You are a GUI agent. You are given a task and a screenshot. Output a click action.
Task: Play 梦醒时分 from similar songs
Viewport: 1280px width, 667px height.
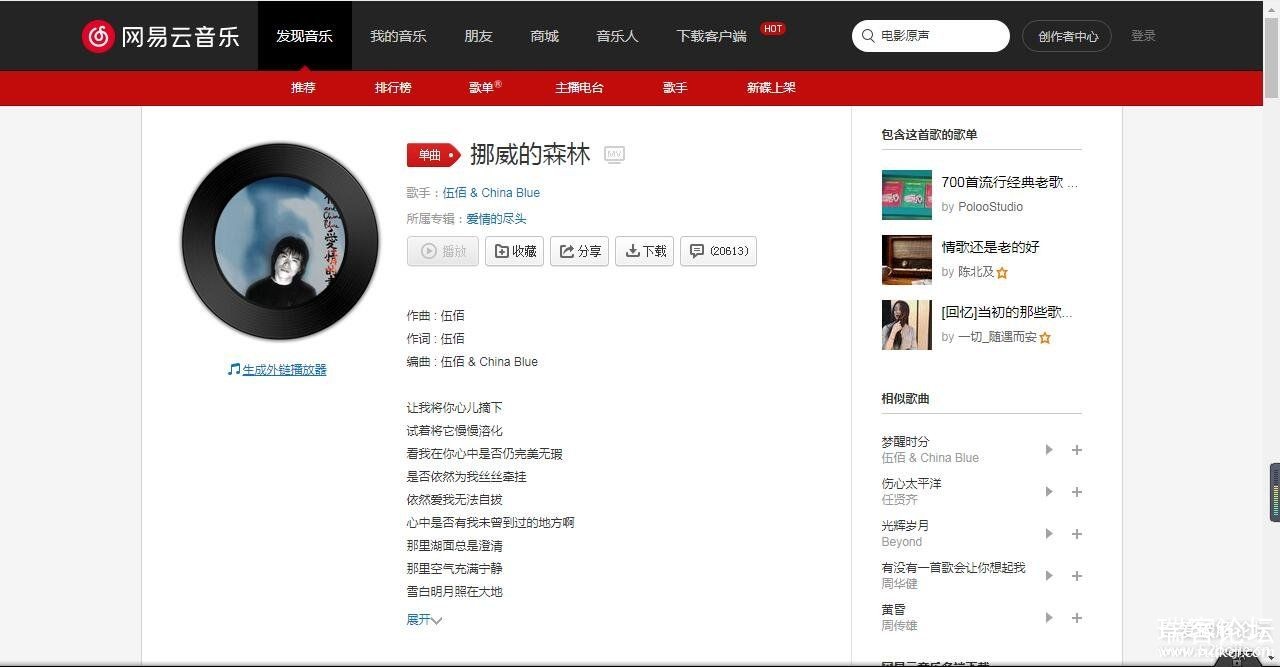pos(1049,450)
